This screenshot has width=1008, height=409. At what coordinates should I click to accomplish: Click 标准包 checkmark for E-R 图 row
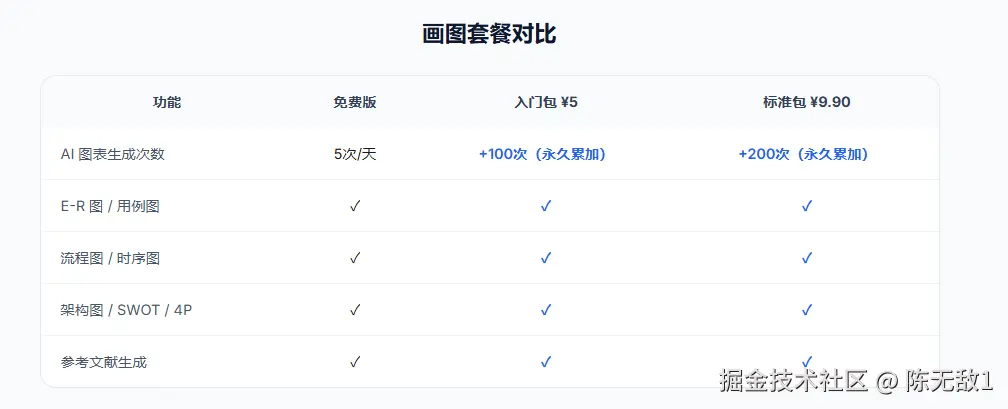click(x=807, y=206)
